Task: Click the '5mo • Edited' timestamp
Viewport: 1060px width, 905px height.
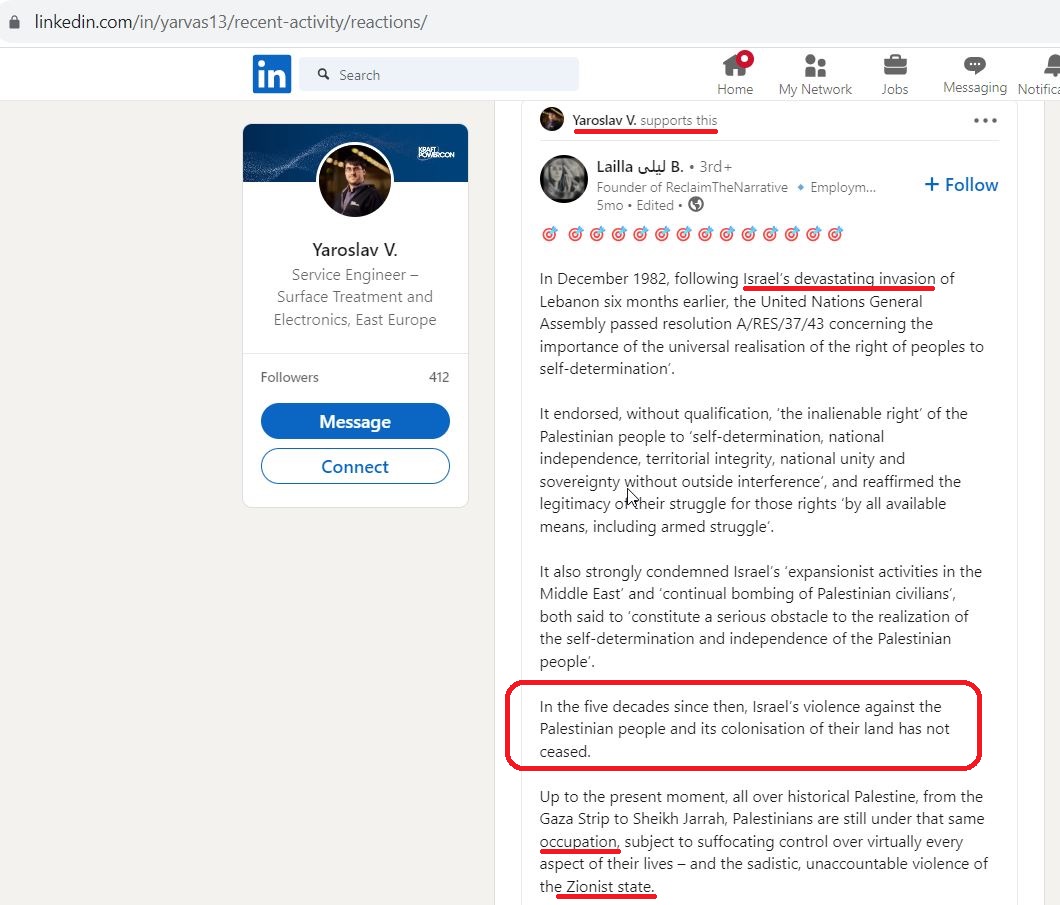Action: click(x=635, y=205)
